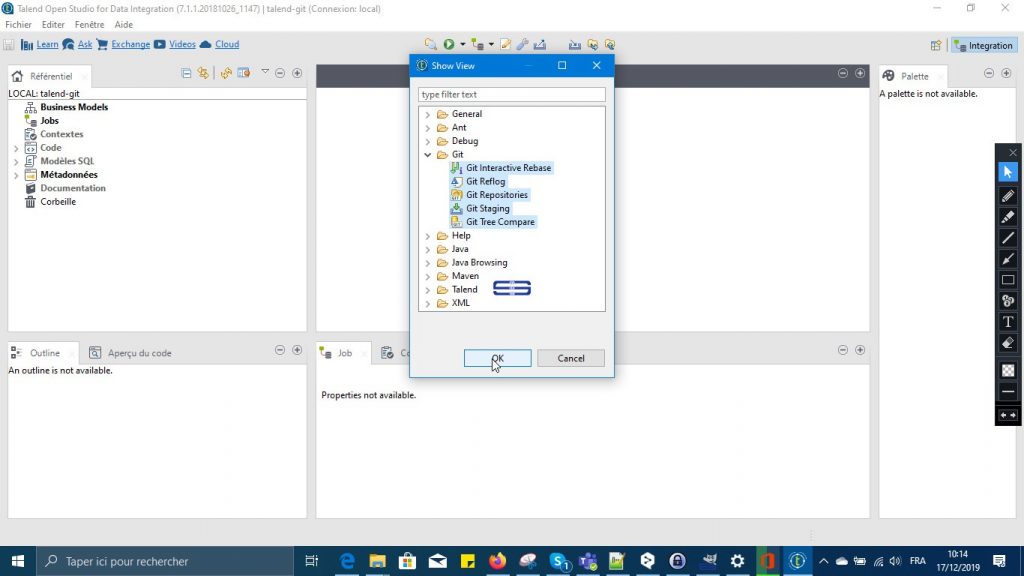Click the type filter text field

512,95
